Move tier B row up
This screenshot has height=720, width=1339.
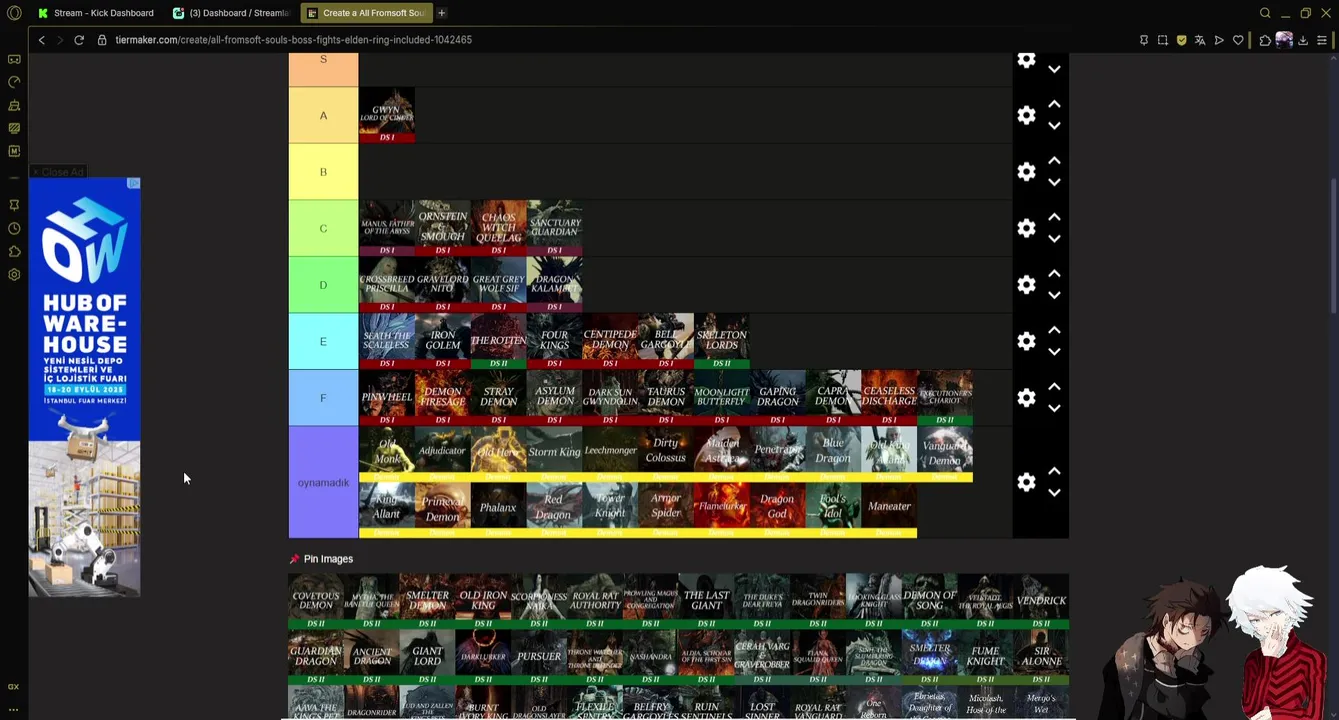click(1054, 161)
